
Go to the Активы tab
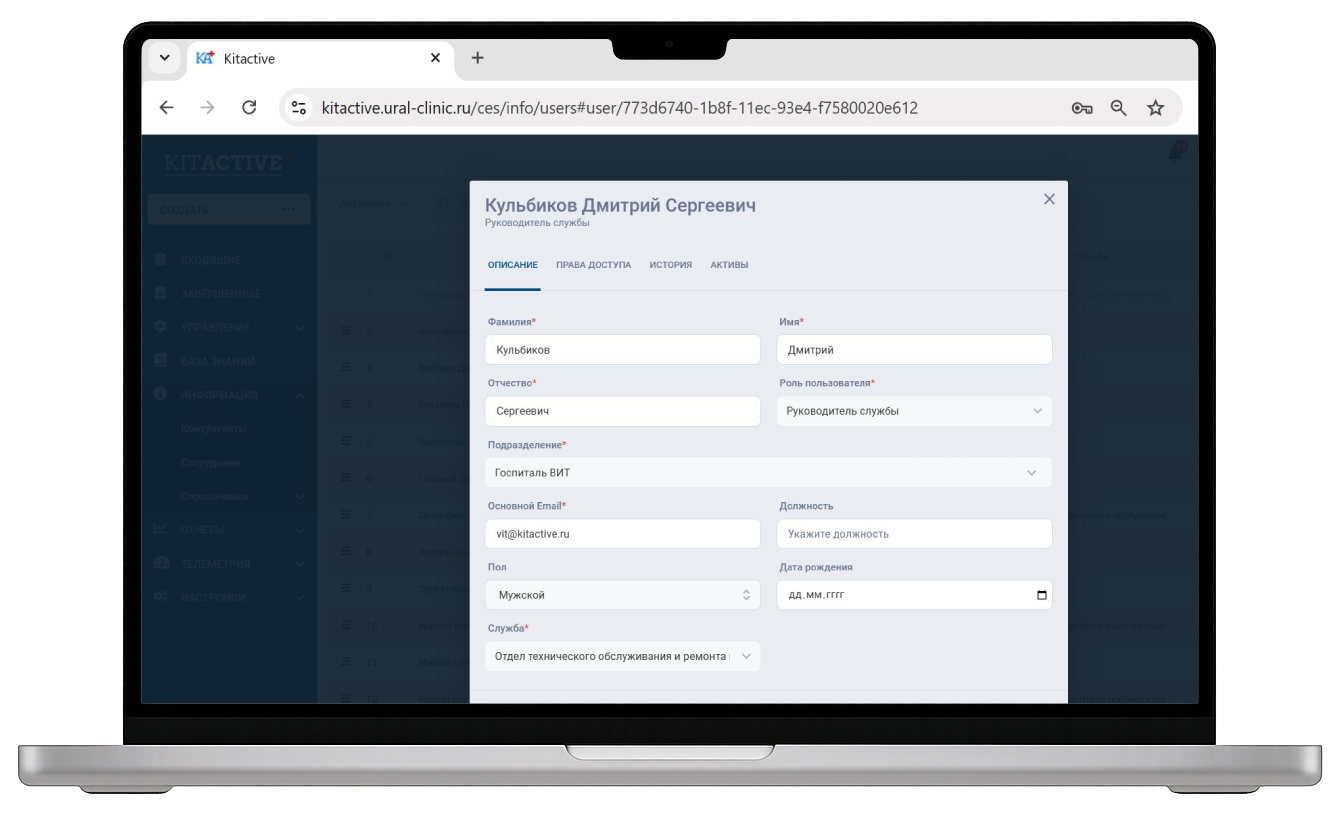pyautogui.click(x=729, y=265)
